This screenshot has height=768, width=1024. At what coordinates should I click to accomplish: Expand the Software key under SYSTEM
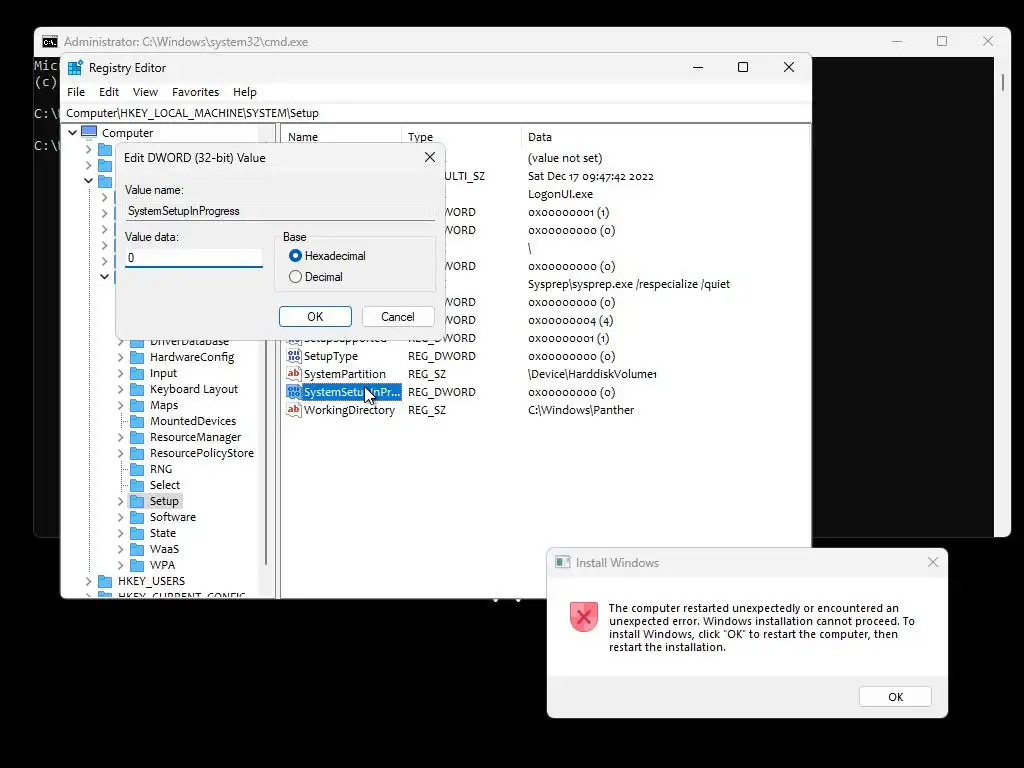(120, 517)
